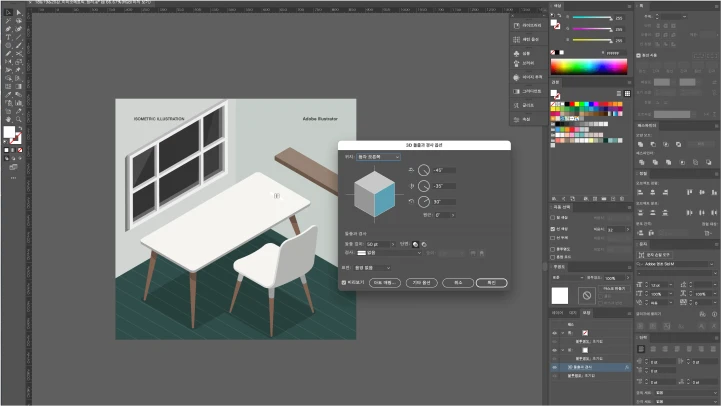This screenshot has width=721, height=406.
Task: Switch to the Layers (레이어) tab
Action: [x=557, y=313]
